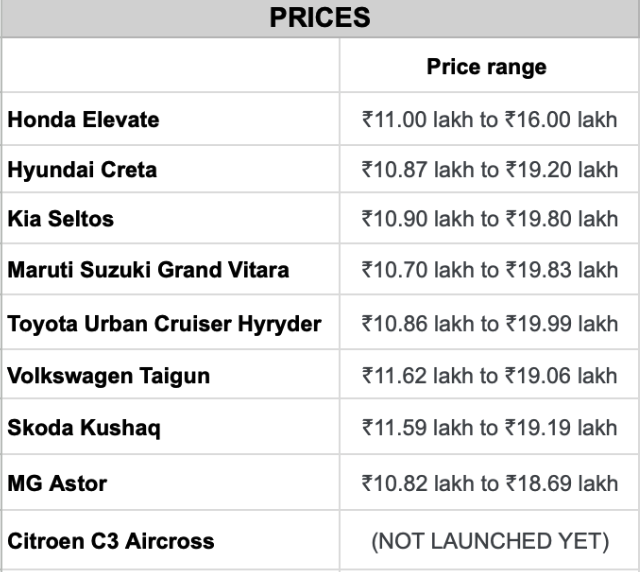Image resolution: width=640 pixels, height=572 pixels.
Task: Select the ₹10.87 lakh to ₹19.20 lakh cell
Action: coord(489,170)
